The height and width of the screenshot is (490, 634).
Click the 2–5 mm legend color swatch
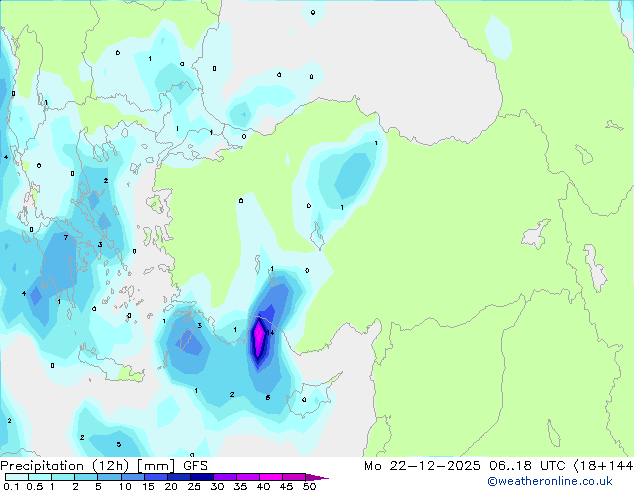86,477
